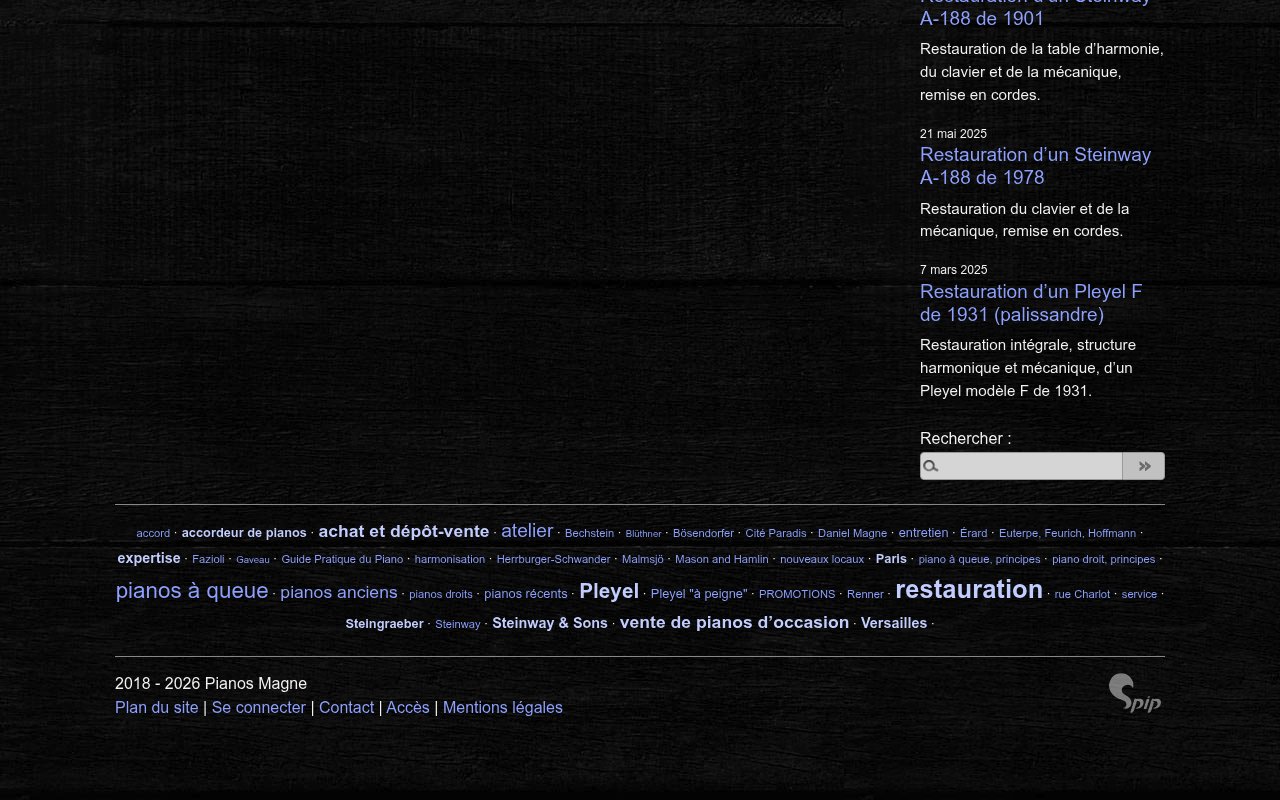
Task: Open the large Pleyel tag
Action: coord(609,591)
